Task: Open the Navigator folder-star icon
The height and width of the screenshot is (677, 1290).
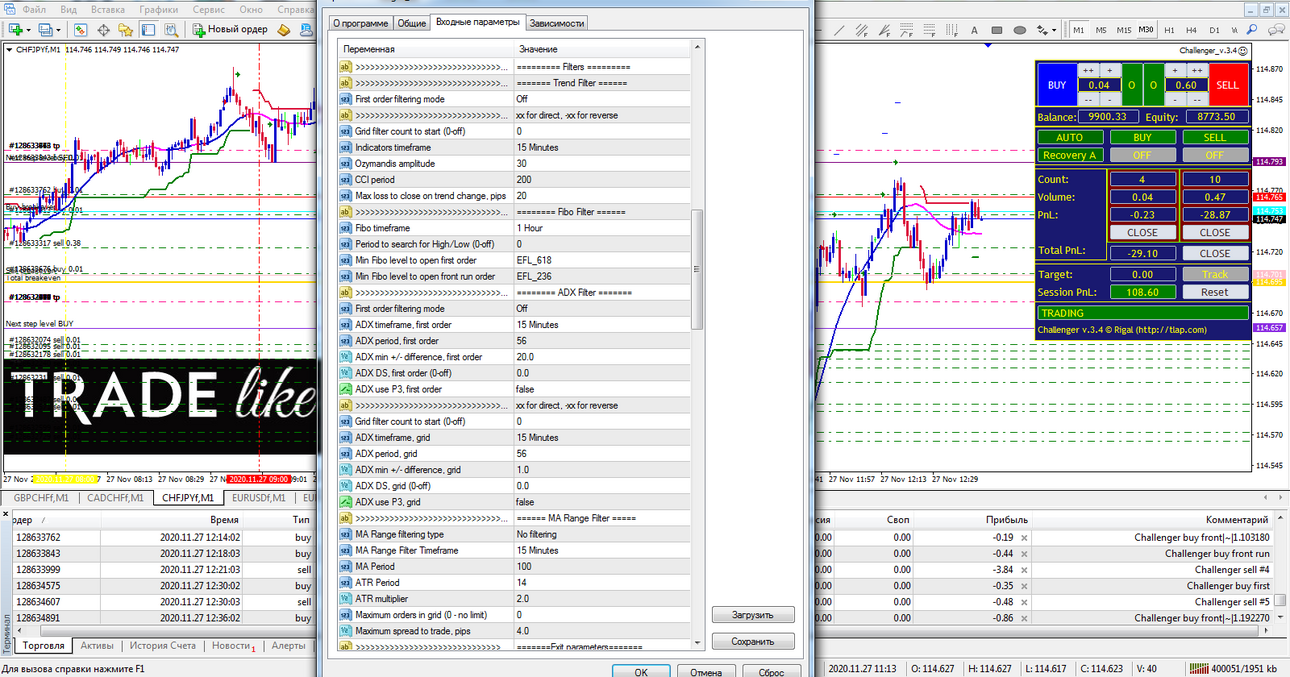Action: click(125, 30)
